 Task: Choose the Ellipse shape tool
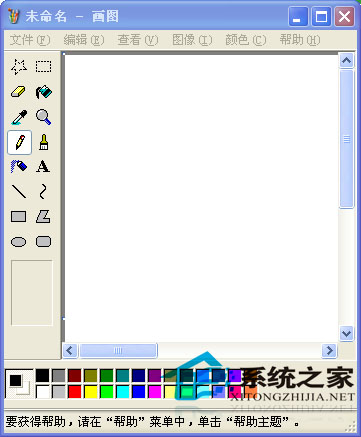click(19, 242)
